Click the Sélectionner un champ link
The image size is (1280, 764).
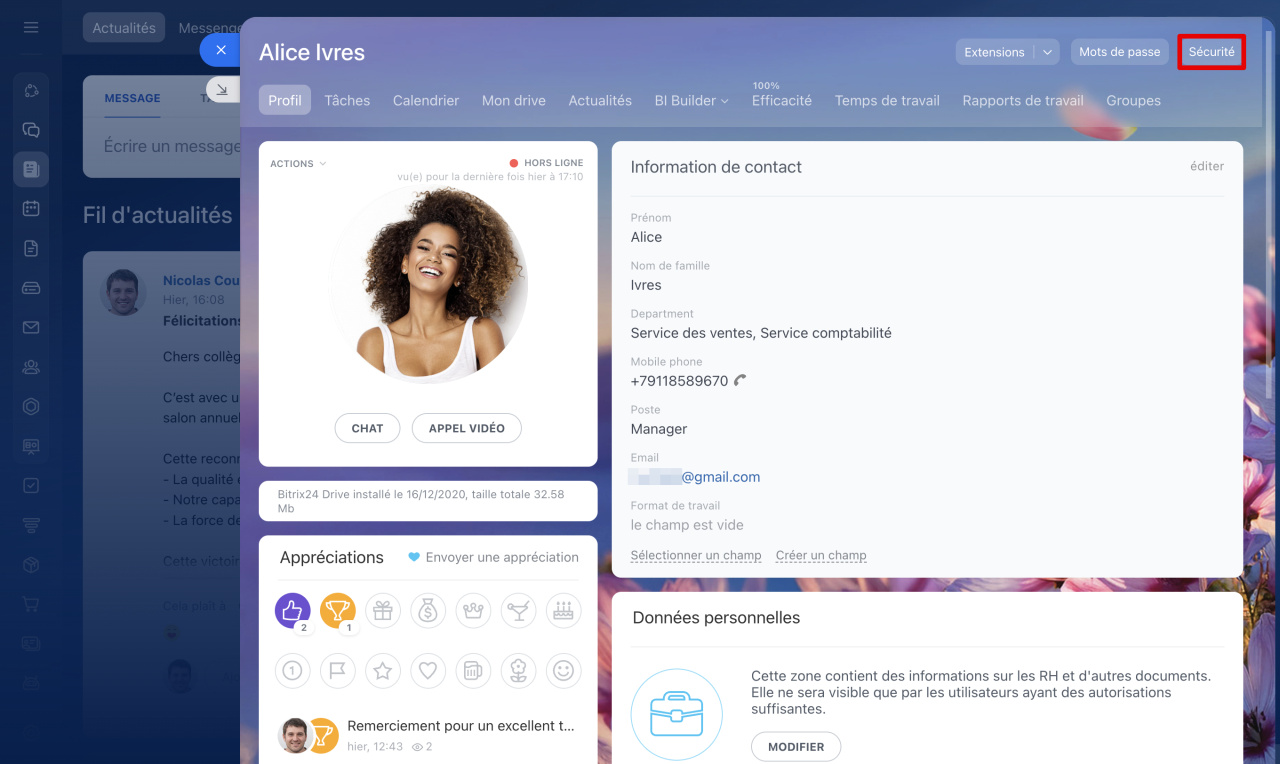(696, 555)
